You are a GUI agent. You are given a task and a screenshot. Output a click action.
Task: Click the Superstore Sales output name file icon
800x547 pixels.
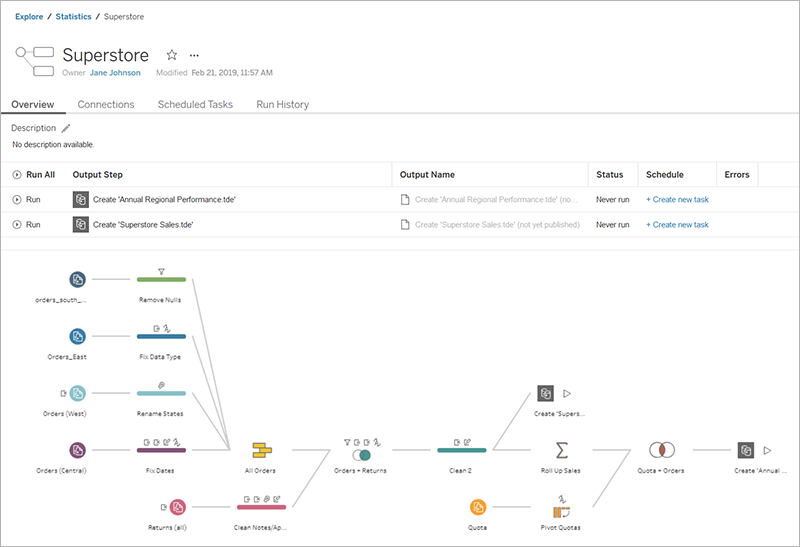pyautogui.click(x=405, y=225)
